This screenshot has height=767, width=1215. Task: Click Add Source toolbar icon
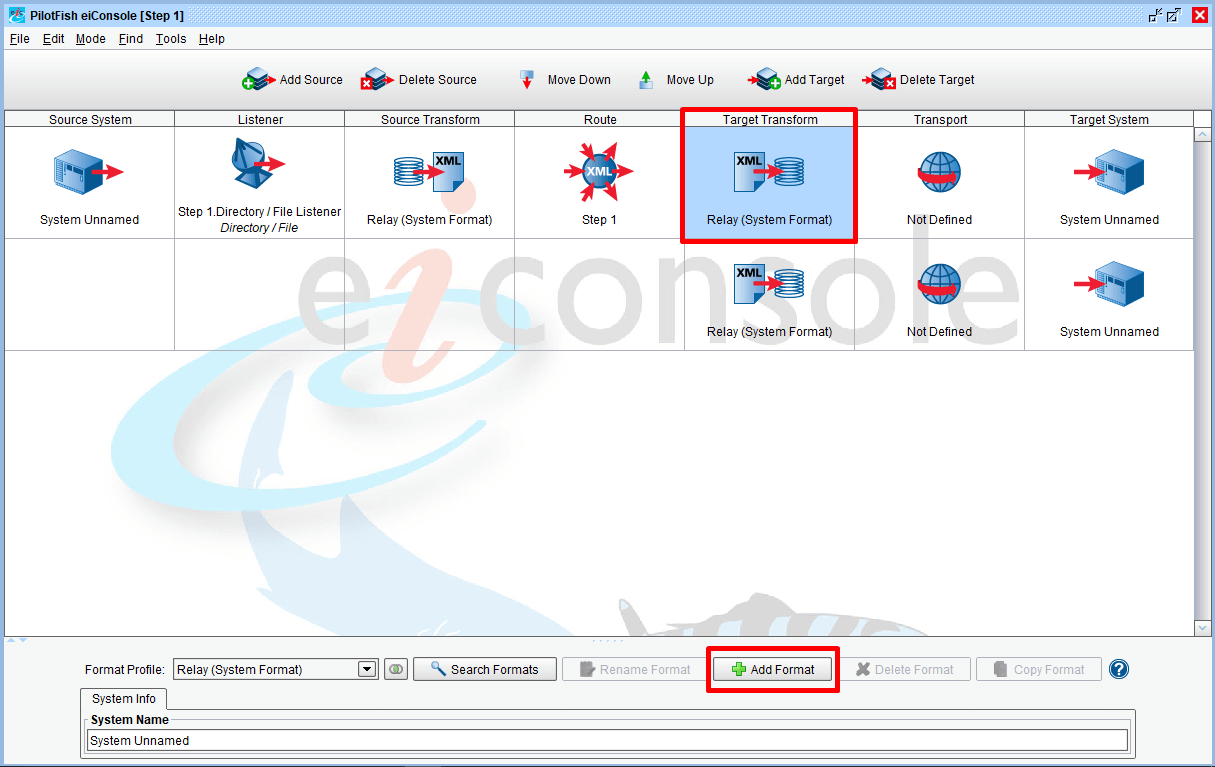point(258,79)
